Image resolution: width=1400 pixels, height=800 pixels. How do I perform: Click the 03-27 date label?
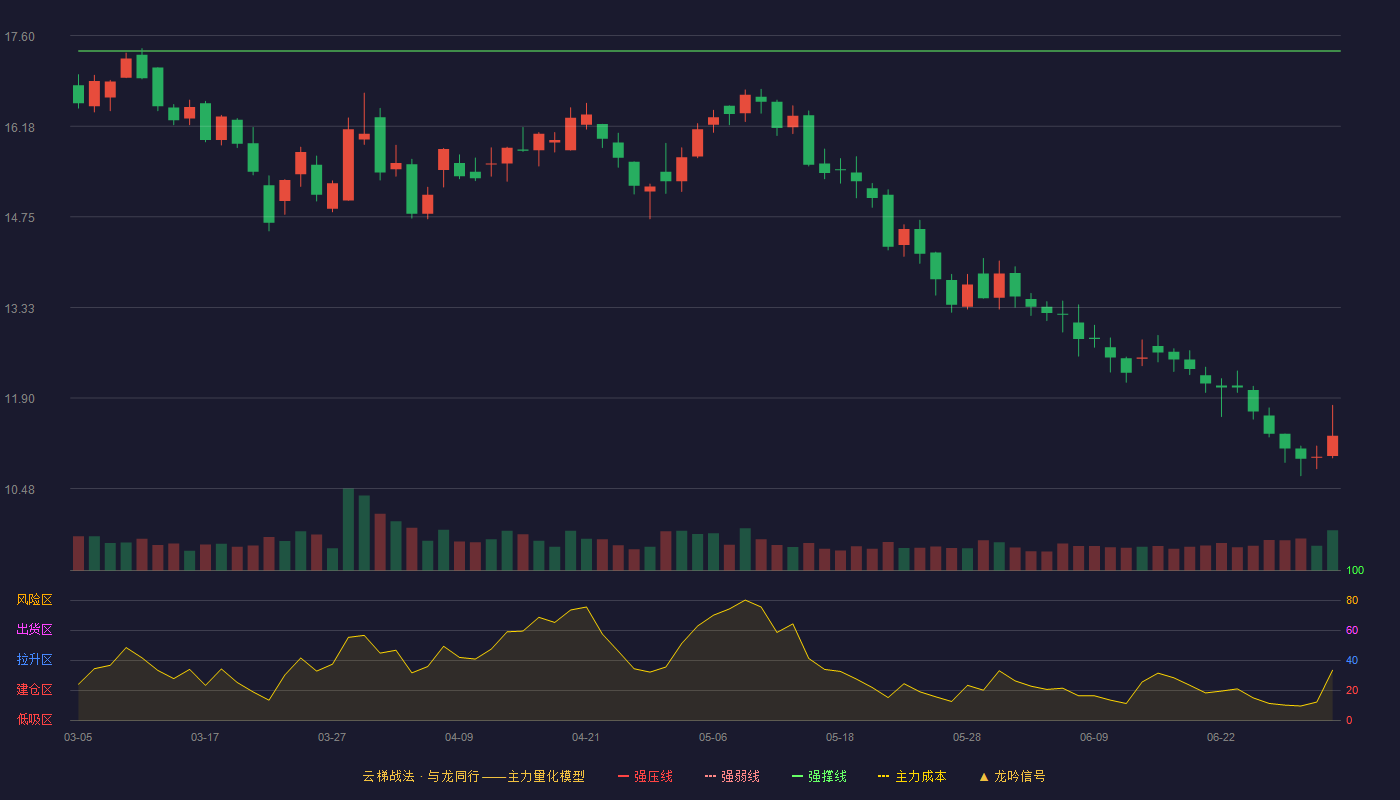coord(332,737)
